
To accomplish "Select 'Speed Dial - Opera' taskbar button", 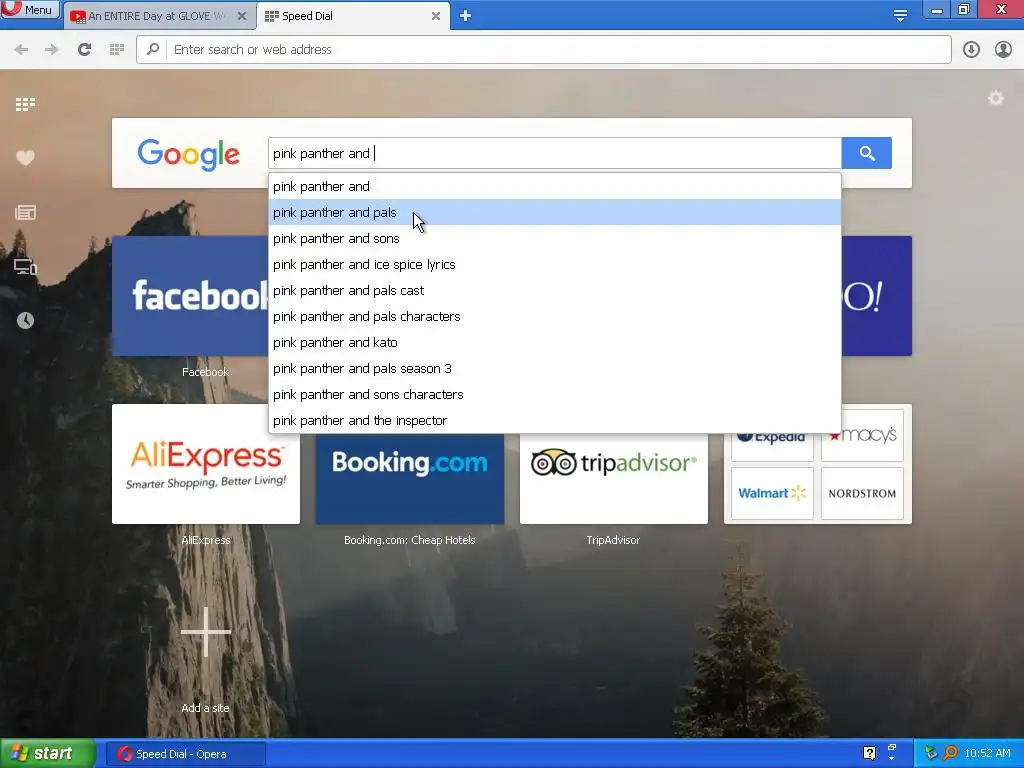I will click(185, 754).
